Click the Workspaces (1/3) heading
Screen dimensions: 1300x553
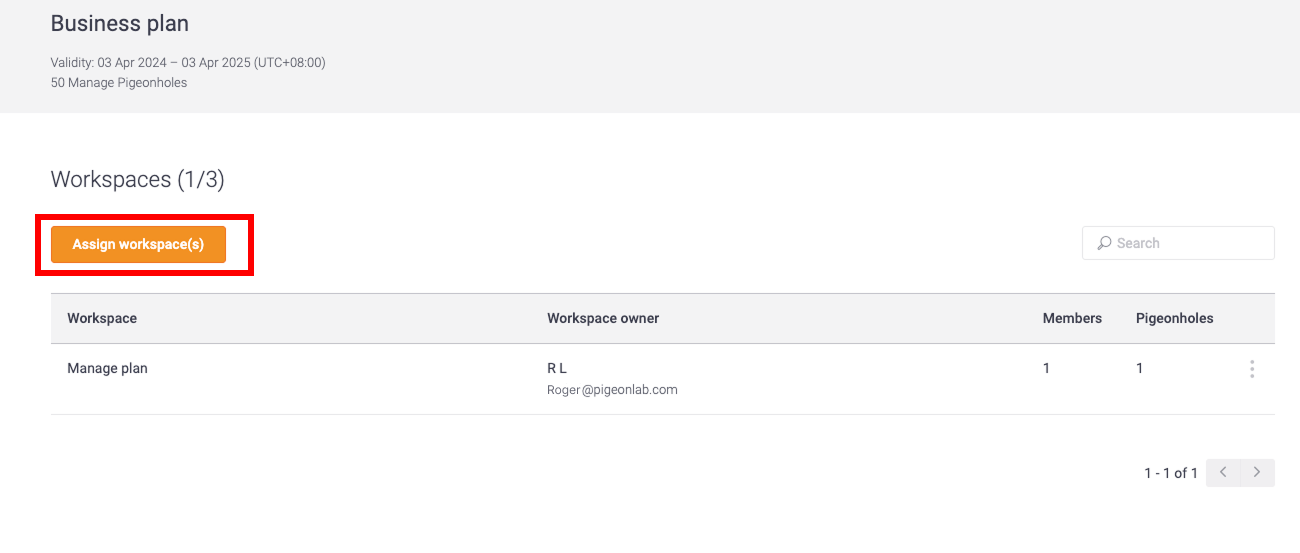click(138, 180)
